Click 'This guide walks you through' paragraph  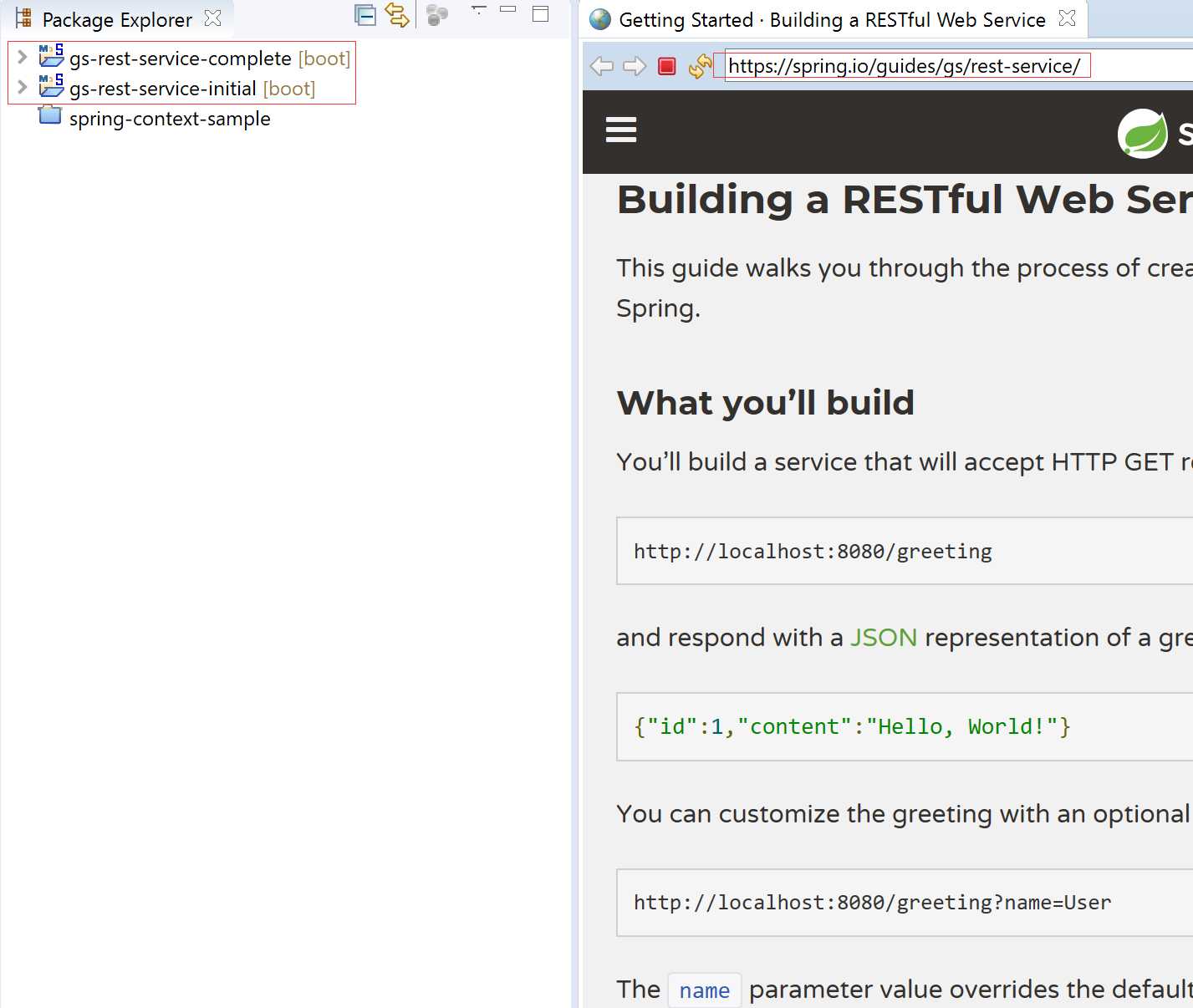click(x=905, y=288)
